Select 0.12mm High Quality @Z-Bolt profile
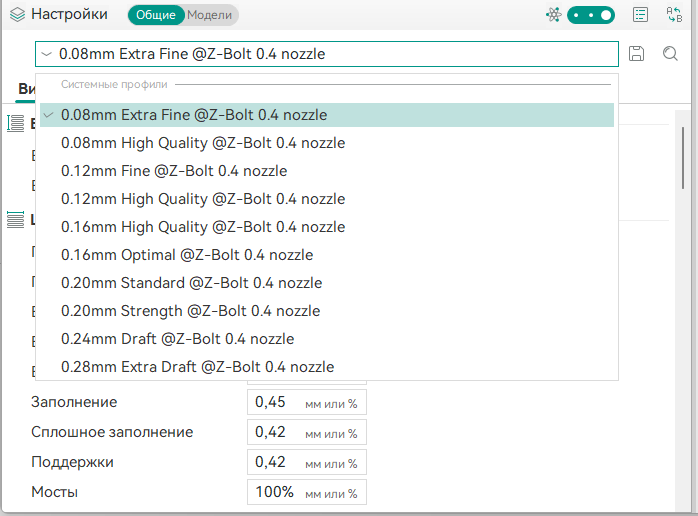The image size is (698, 516). point(327,199)
